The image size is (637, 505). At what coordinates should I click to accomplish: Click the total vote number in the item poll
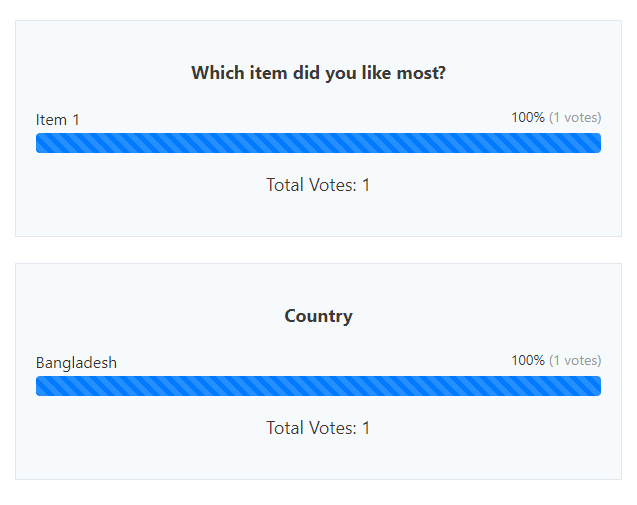(x=366, y=185)
